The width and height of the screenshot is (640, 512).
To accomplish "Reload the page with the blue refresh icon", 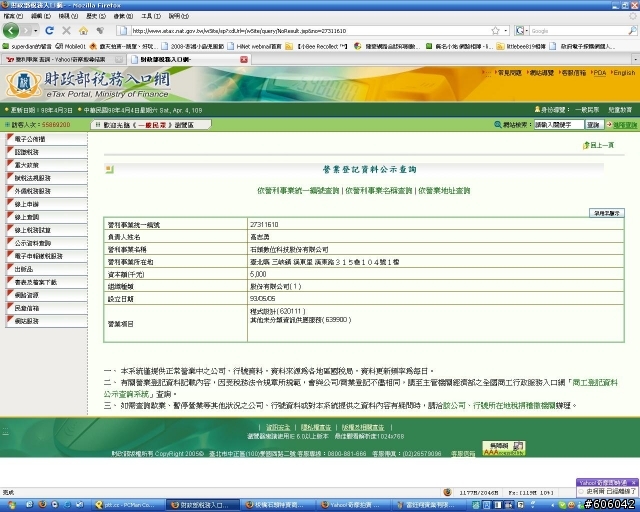I will [x=49, y=31].
